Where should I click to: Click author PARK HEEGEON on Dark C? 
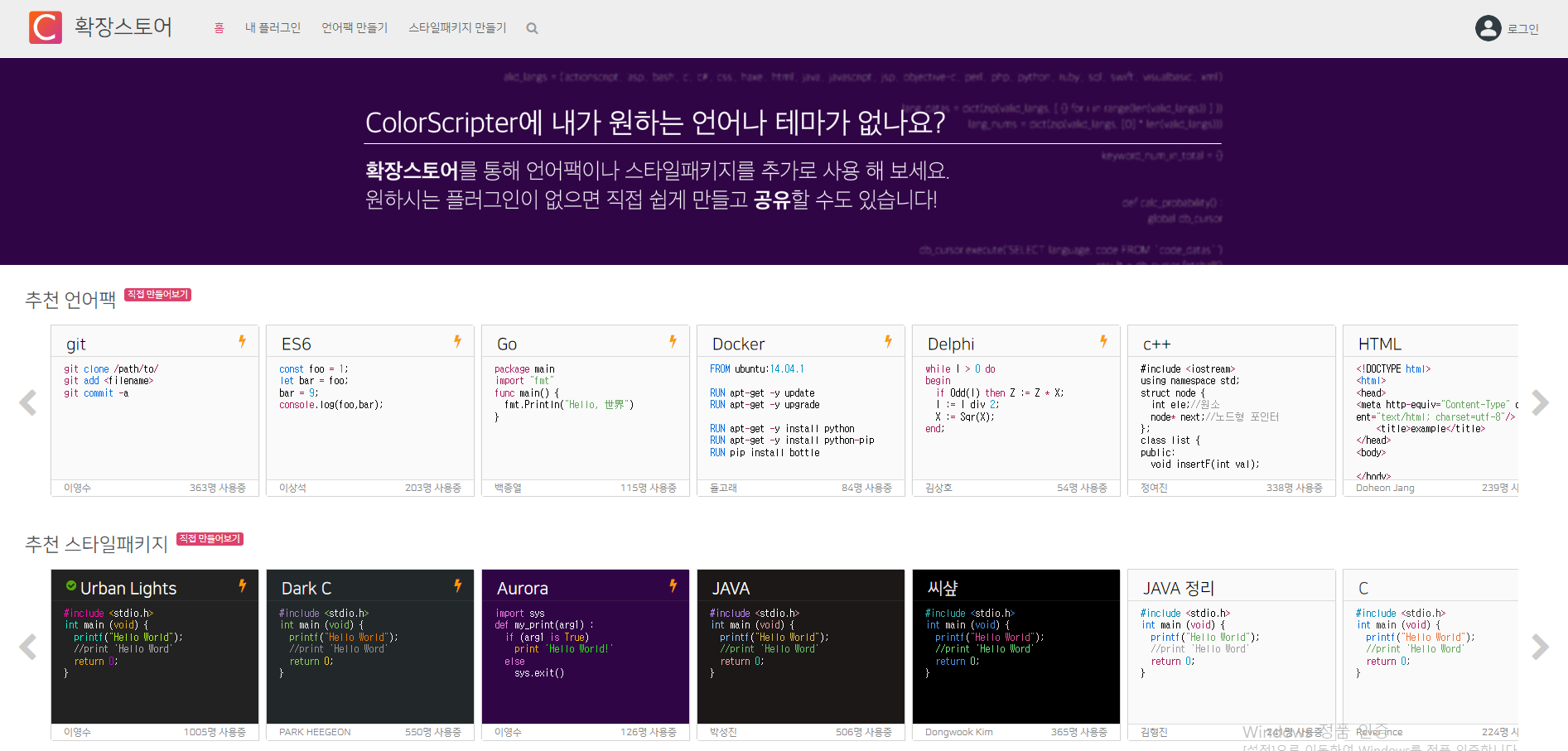315,732
